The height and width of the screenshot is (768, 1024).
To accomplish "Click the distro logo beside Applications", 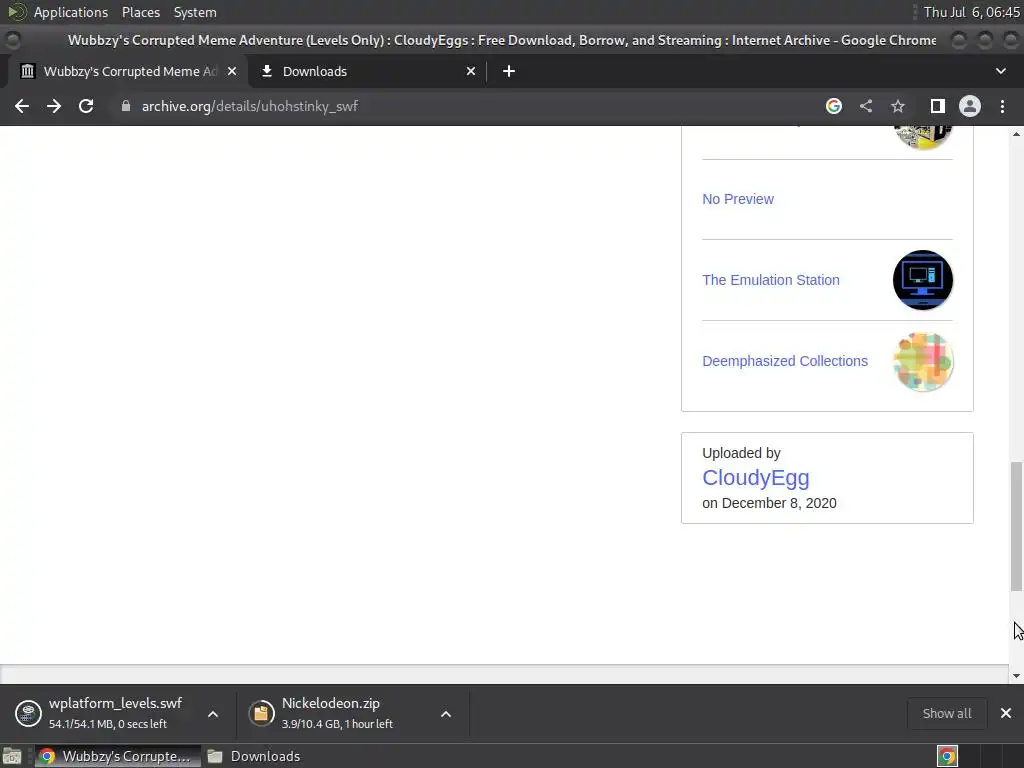I will tap(17, 12).
